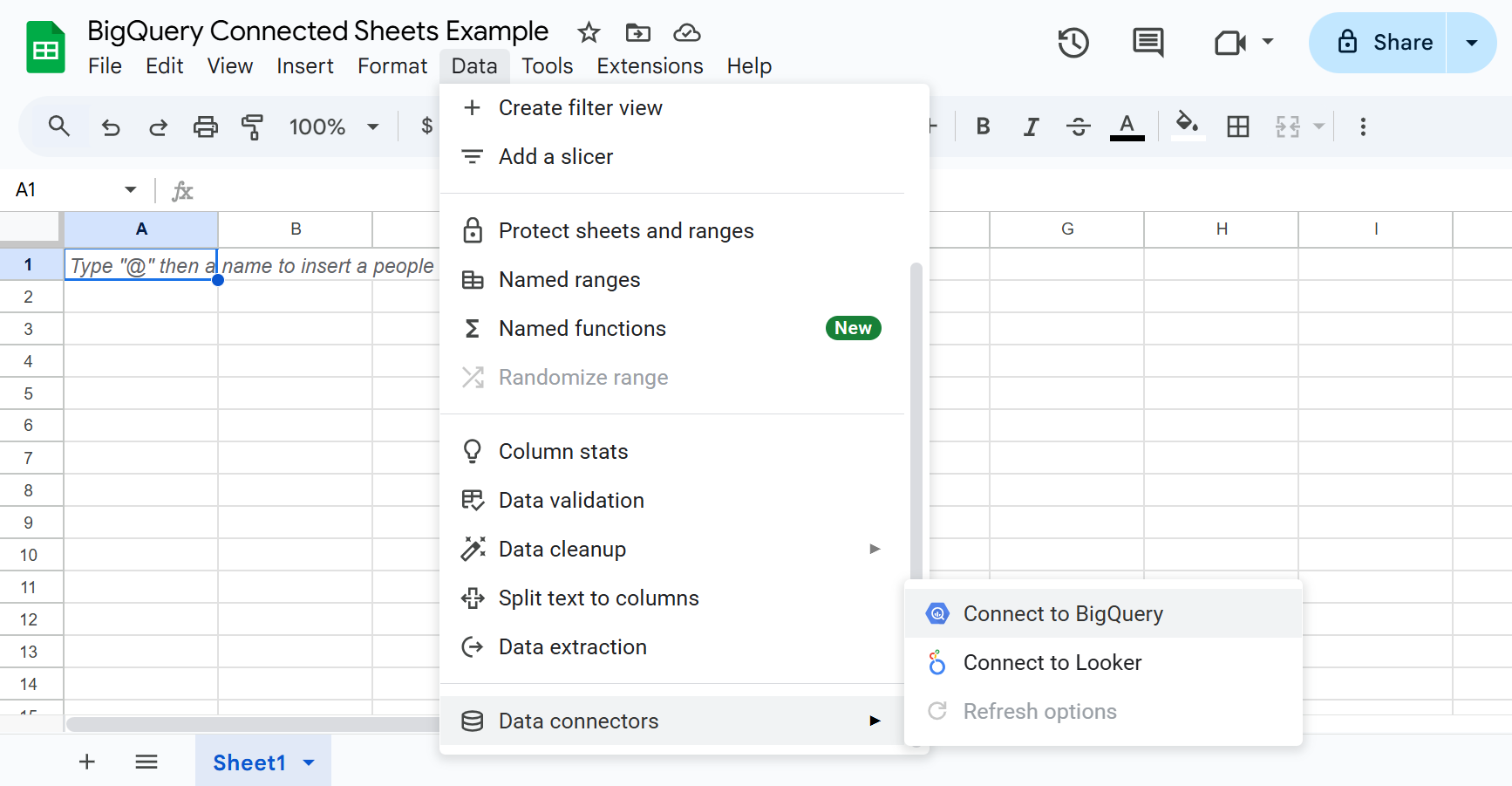The image size is (1512, 786).
Task: Toggle bold formatting
Action: [983, 126]
